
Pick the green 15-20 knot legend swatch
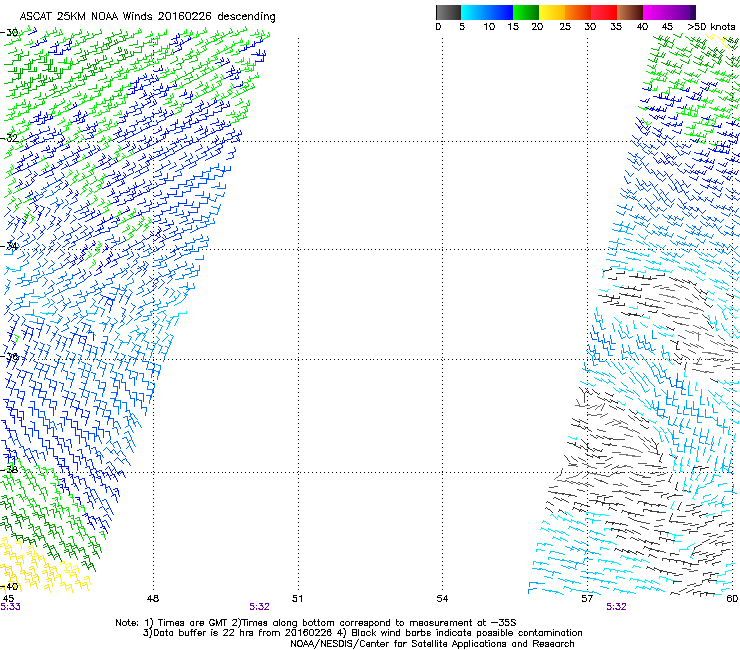[x=526, y=12]
